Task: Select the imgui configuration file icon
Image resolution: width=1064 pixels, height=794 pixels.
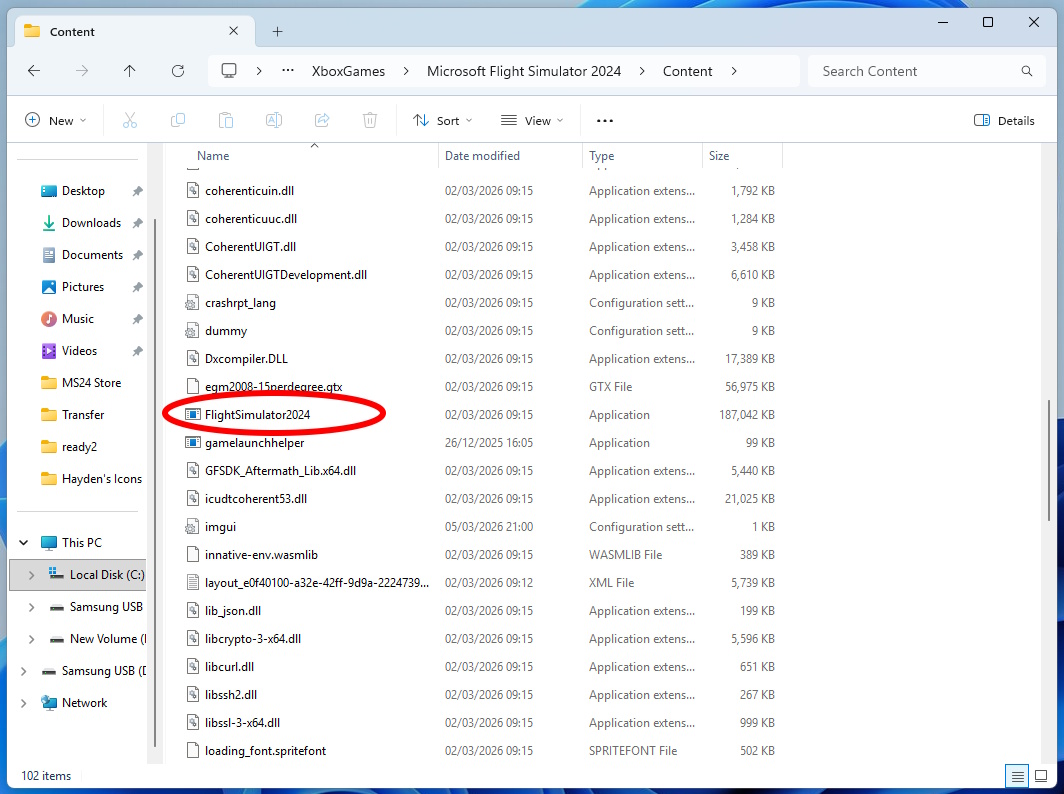Action: (x=193, y=527)
